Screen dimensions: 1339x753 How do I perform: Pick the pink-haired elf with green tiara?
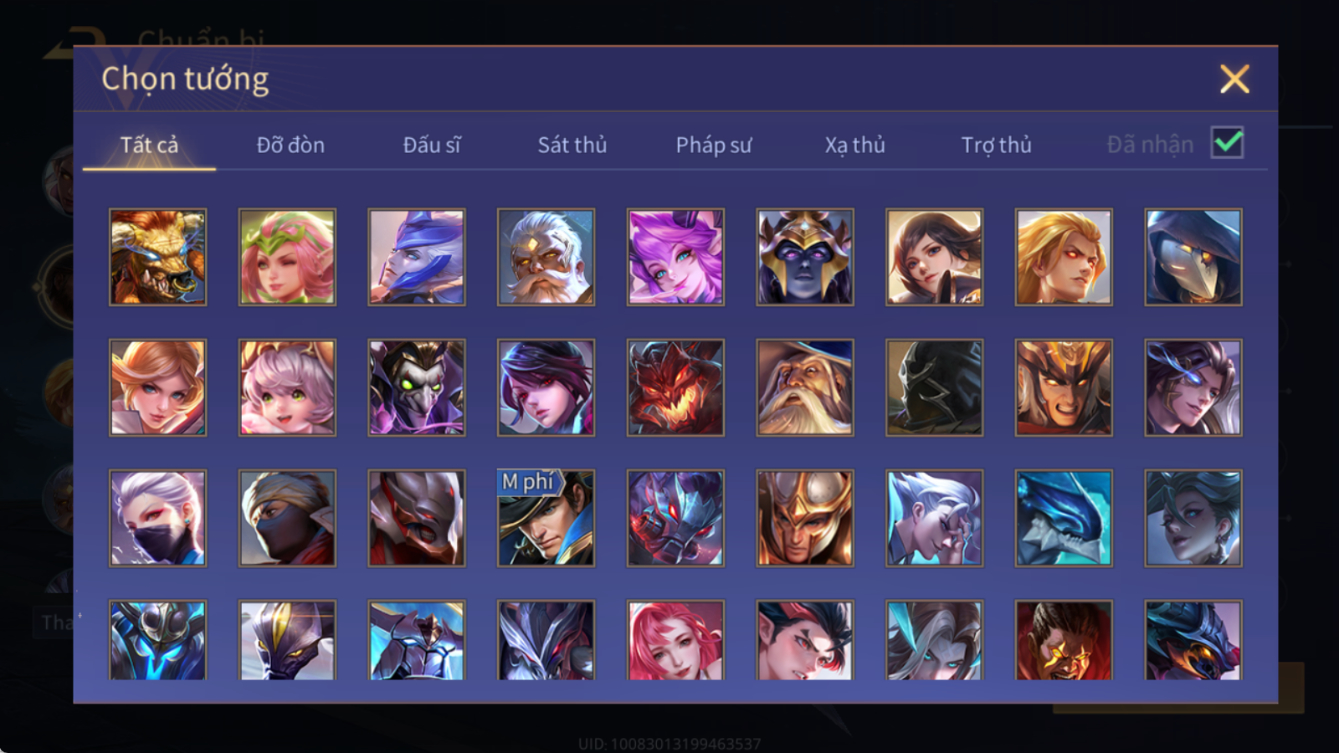[x=288, y=257]
